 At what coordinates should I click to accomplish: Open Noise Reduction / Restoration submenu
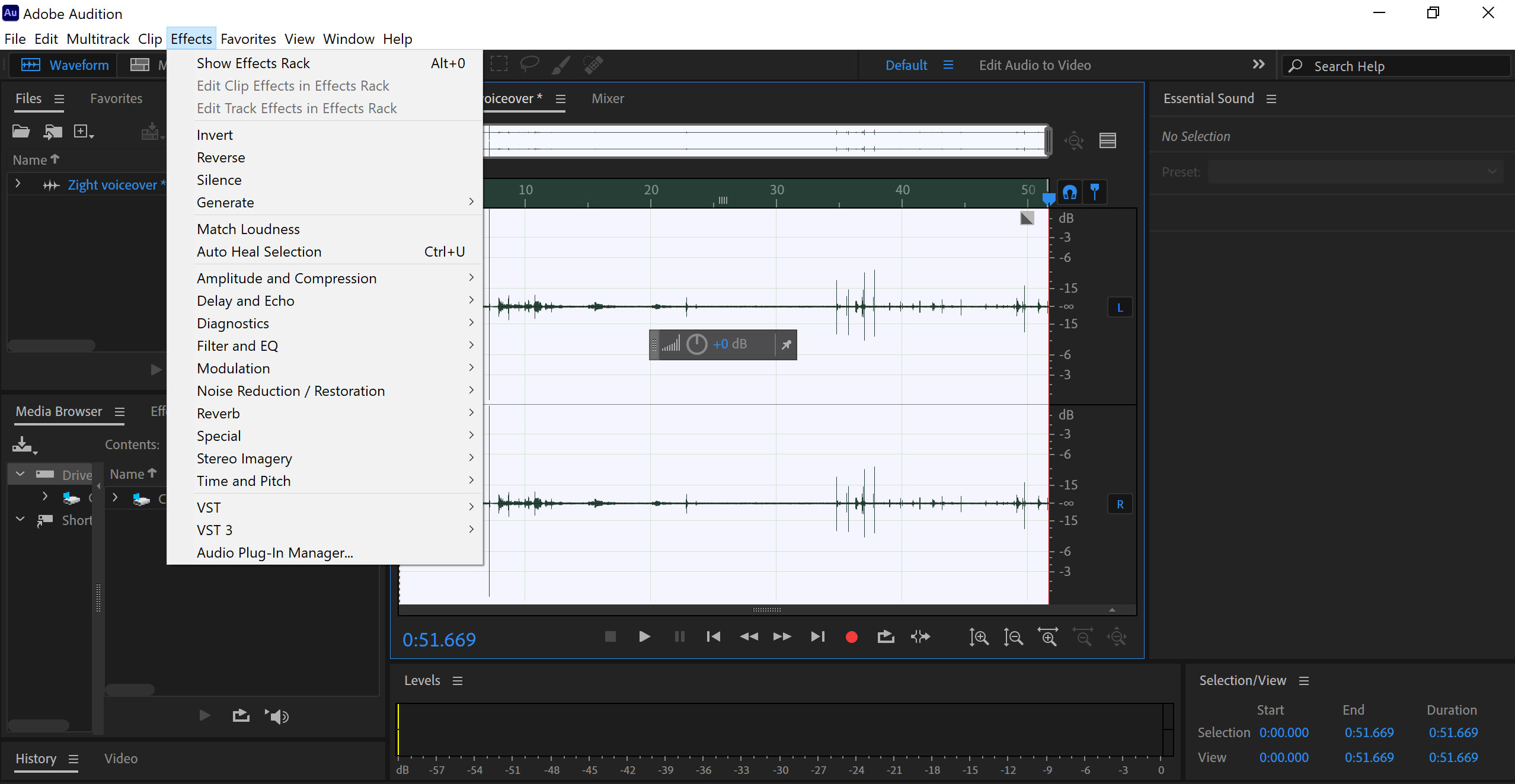pos(325,391)
